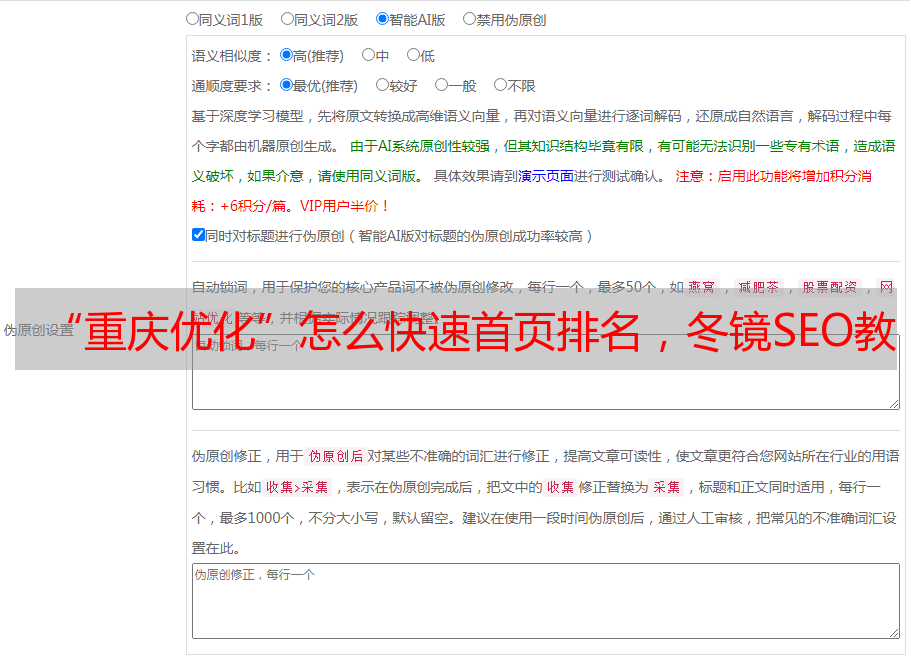
Task: Toggle 同时对标题进行伪原创 checkbox
Action: point(198,235)
